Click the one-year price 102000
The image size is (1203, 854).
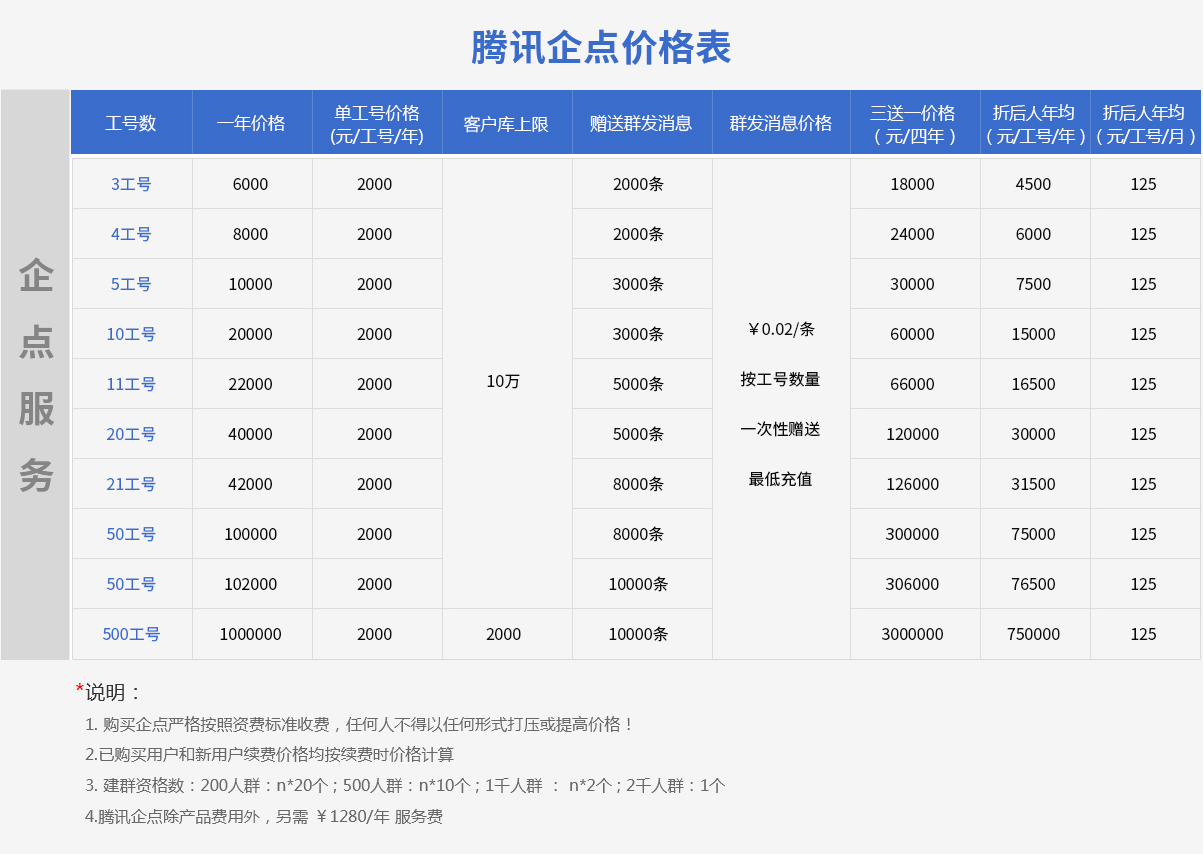click(251, 584)
